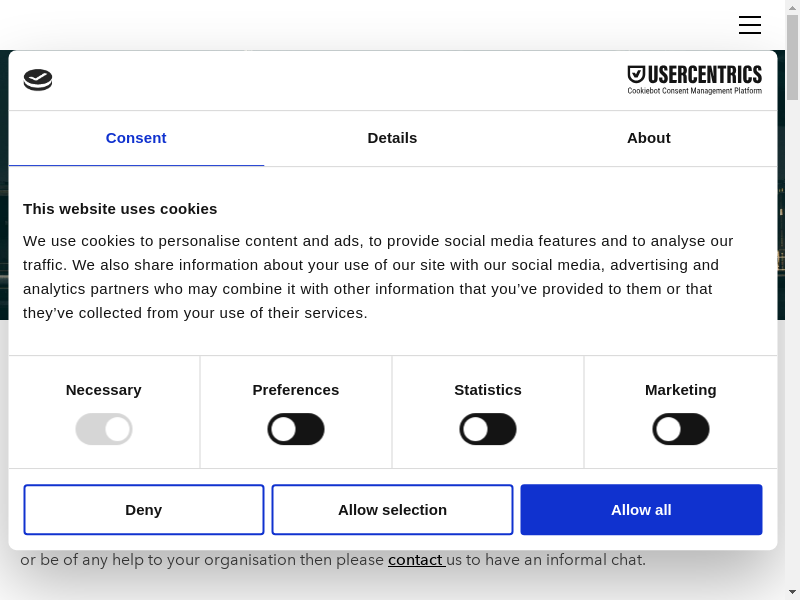The height and width of the screenshot is (600, 800).
Task: Open the hamburger navigation menu
Action: (750, 25)
